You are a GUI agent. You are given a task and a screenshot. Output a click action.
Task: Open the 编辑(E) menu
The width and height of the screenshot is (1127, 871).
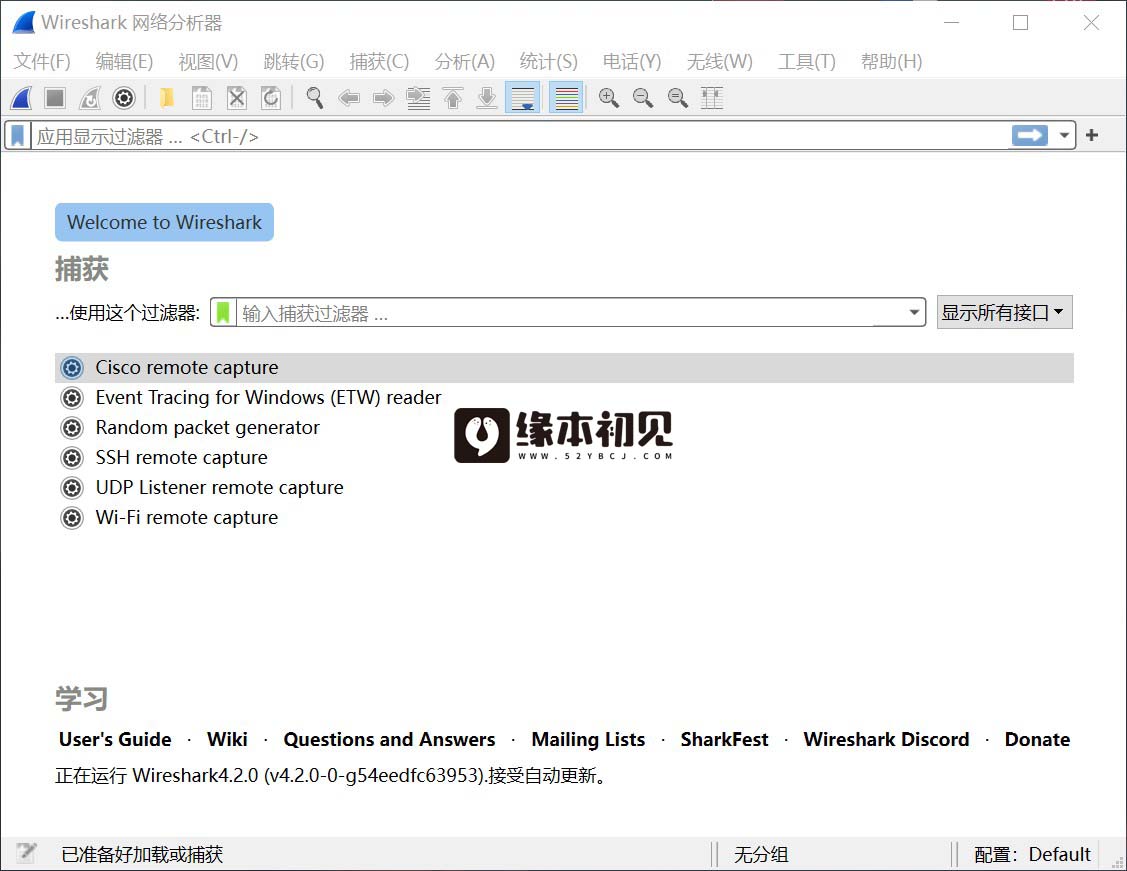(124, 62)
